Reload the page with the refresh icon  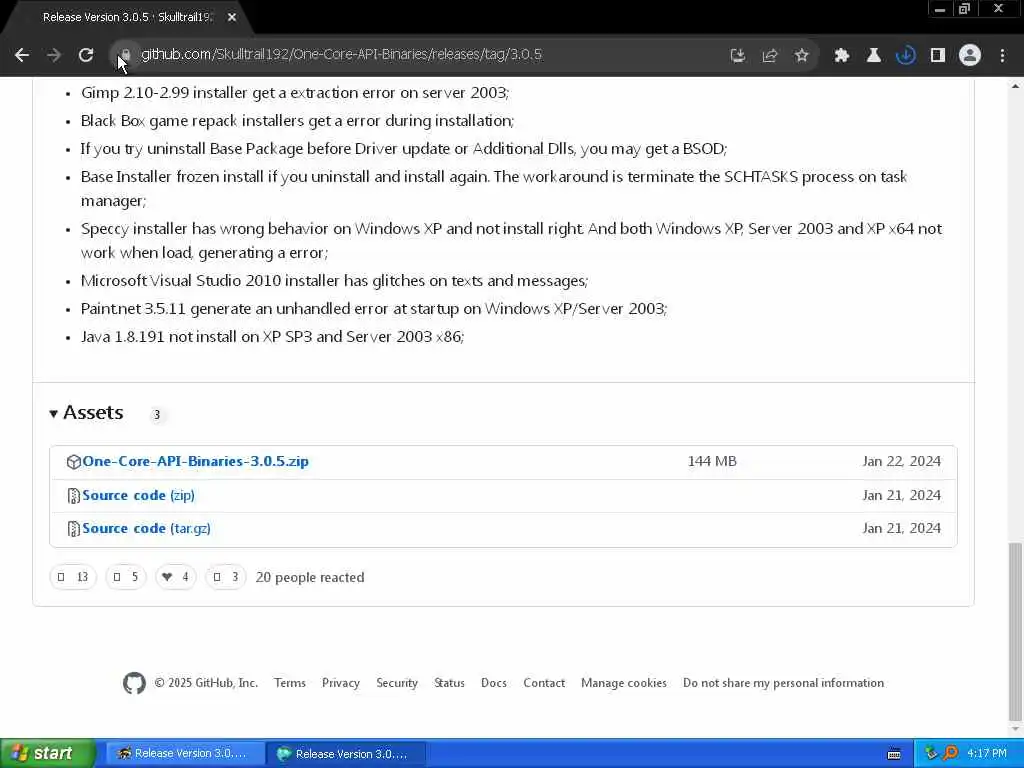click(x=86, y=56)
